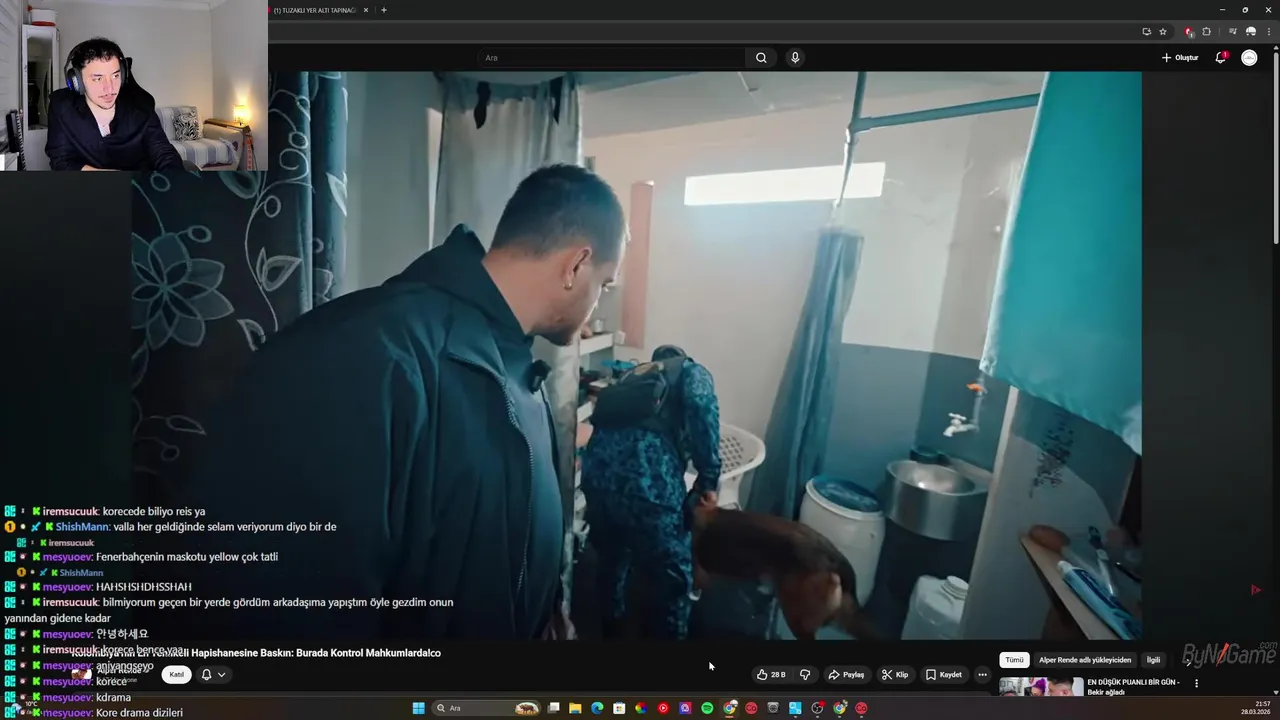The width and height of the screenshot is (1280, 720).
Task: Click chat message 'Fenerbahçenin maskotu yellow çok tatli'
Action: coord(187,557)
